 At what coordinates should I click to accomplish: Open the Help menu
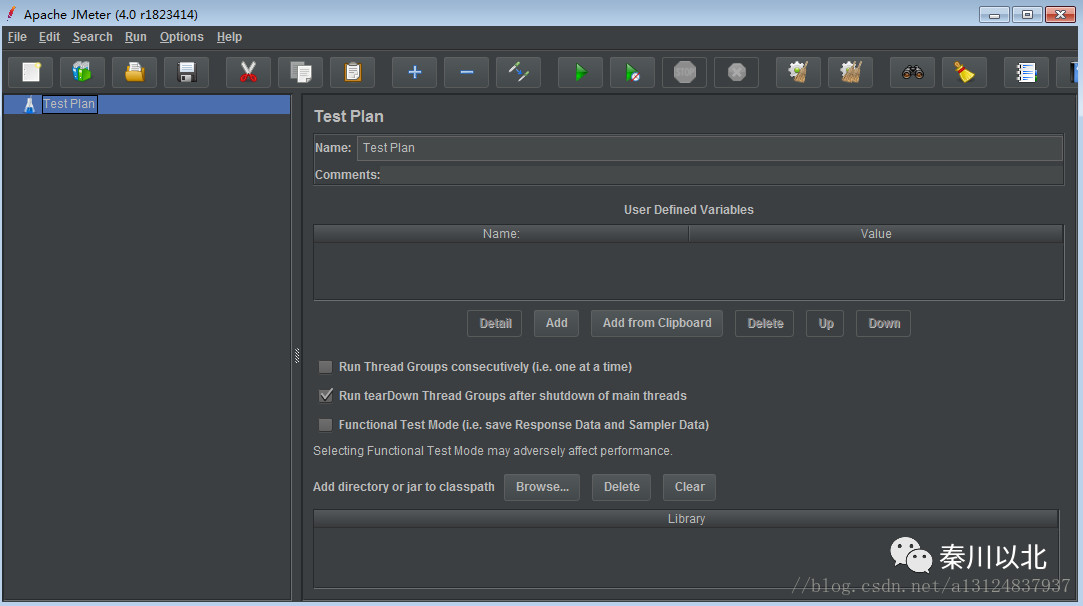[x=229, y=37]
